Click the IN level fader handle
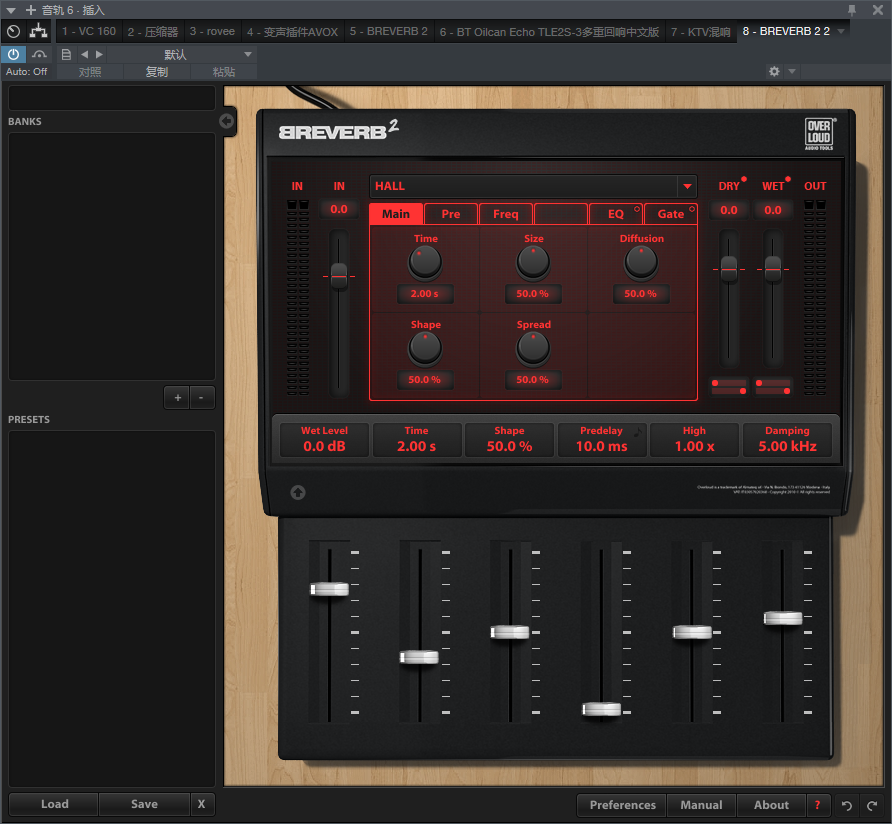Screen dimensions: 892x824 (339, 277)
